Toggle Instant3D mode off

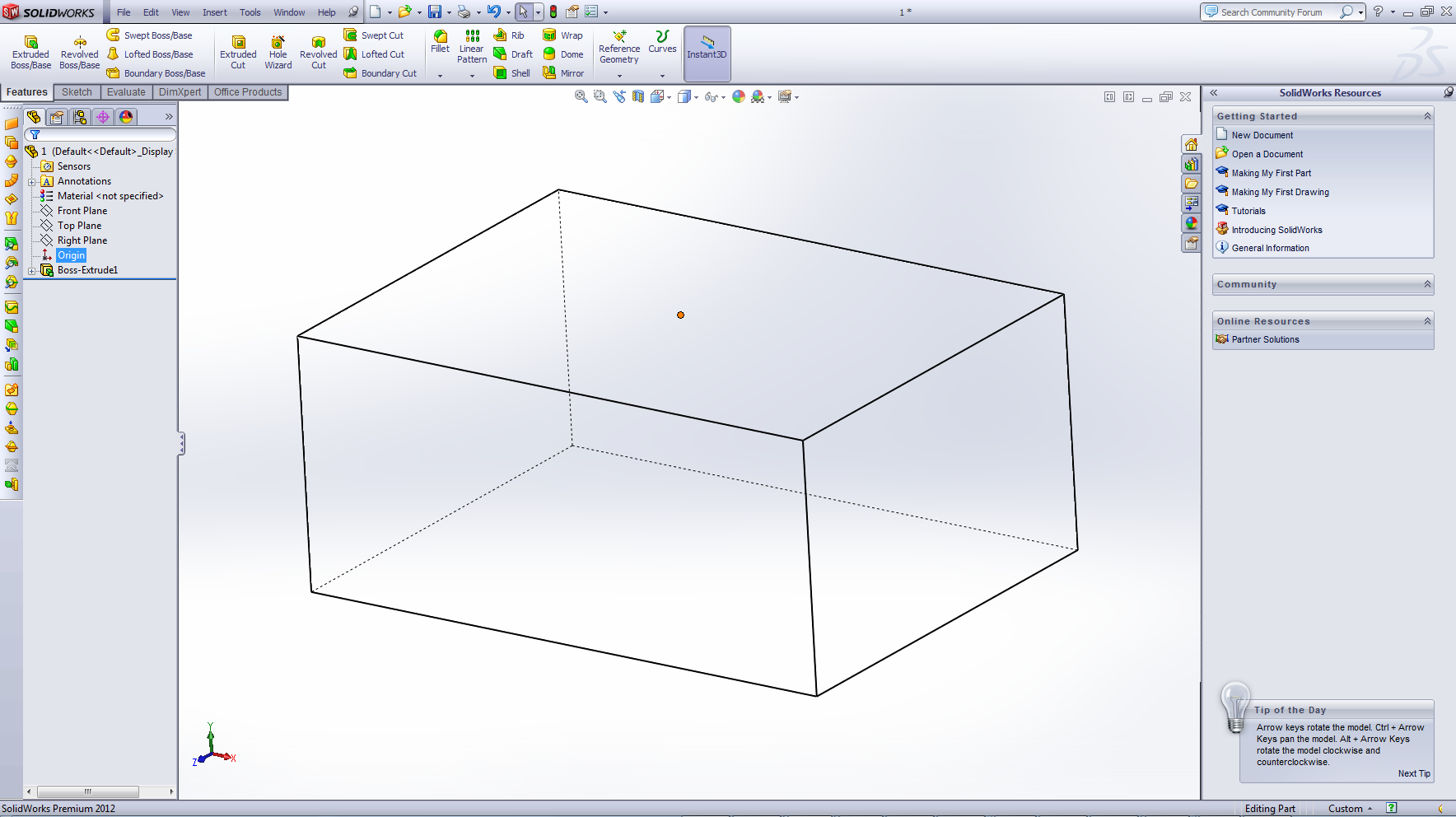pos(707,52)
